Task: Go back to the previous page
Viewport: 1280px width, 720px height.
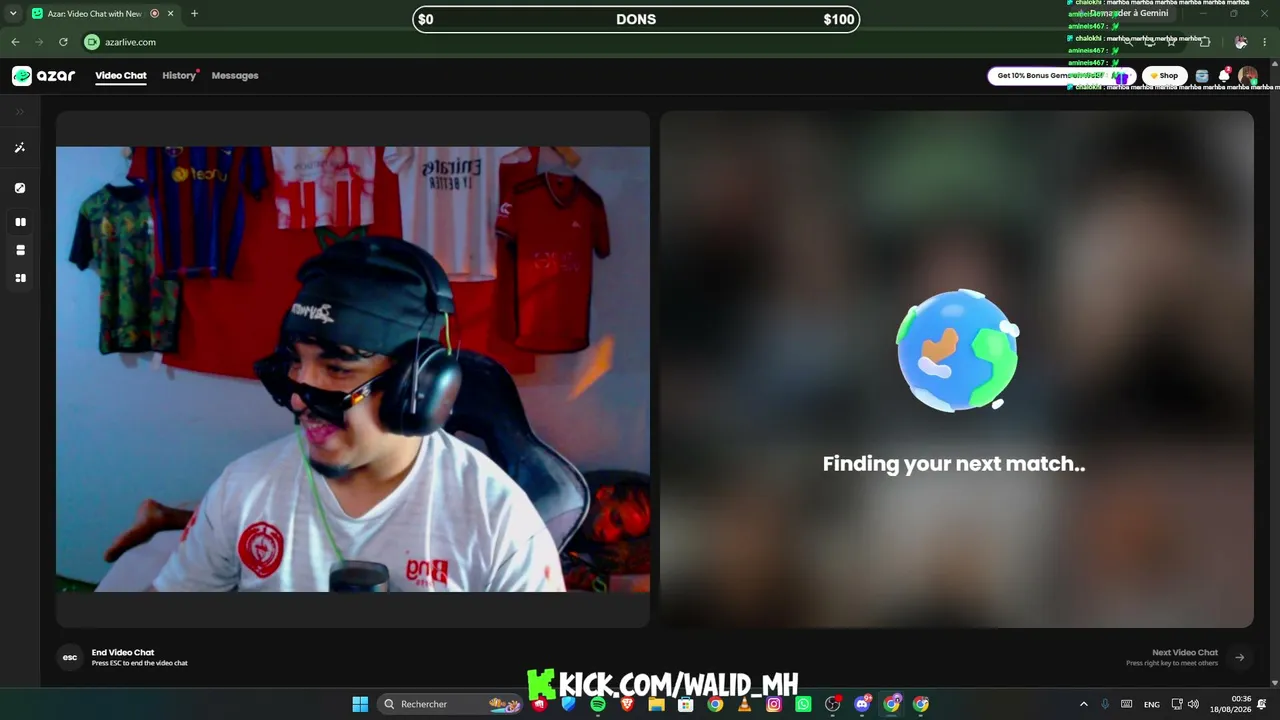Action: click(15, 42)
